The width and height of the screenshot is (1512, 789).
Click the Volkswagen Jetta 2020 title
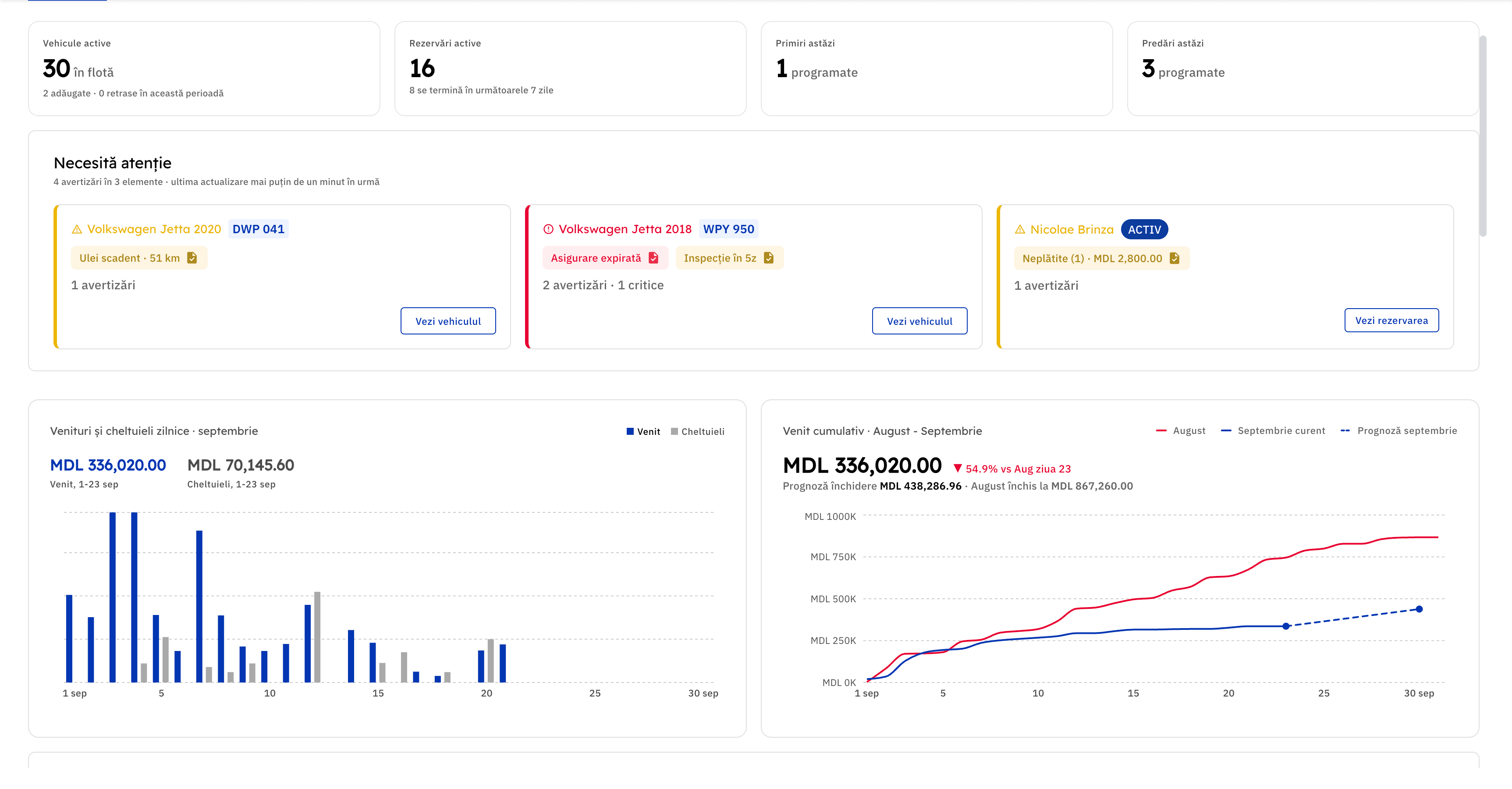coord(154,229)
